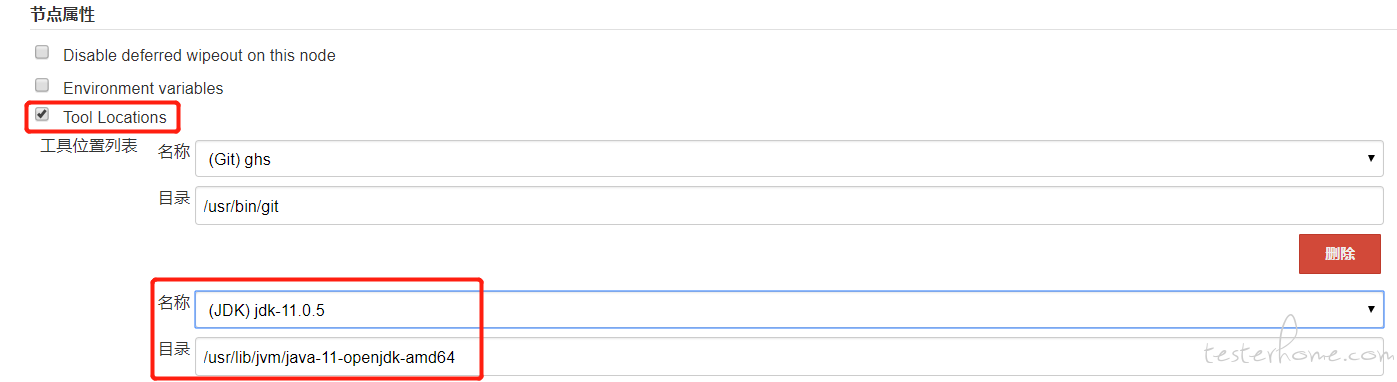This screenshot has height=382, width=1397.
Task: Open the (Git) ghs name dropdown
Action: pyautogui.click(x=789, y=159)
